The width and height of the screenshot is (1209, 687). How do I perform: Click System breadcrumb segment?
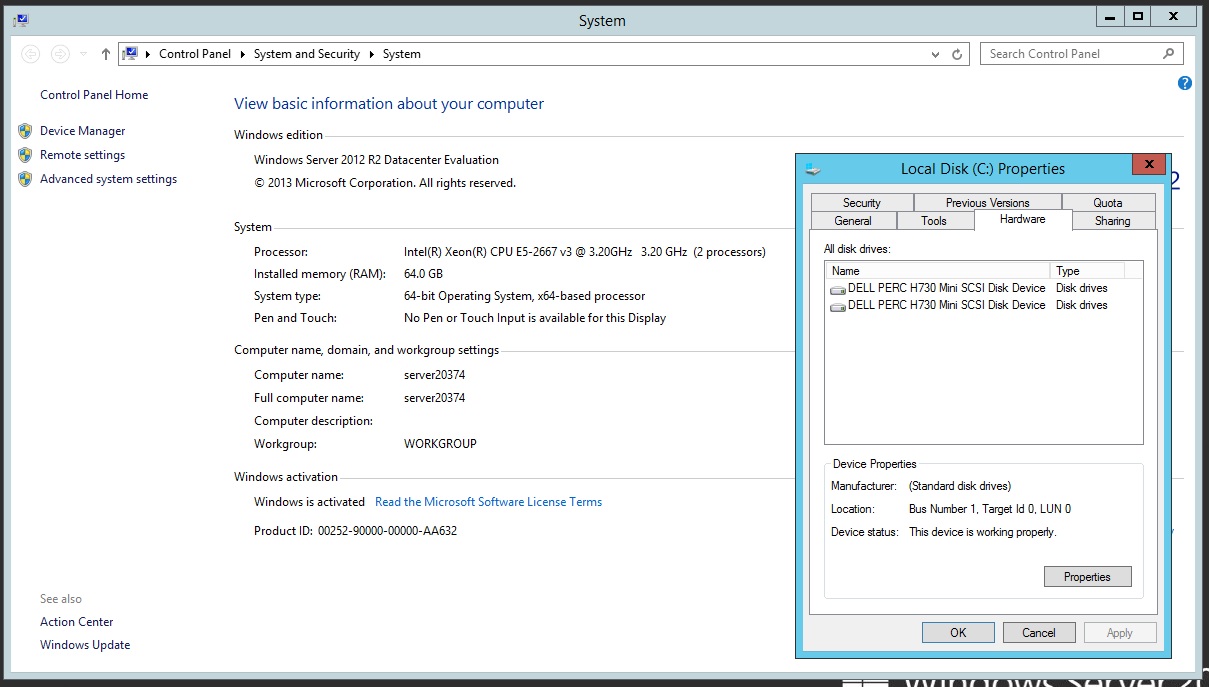coord(401,54)
